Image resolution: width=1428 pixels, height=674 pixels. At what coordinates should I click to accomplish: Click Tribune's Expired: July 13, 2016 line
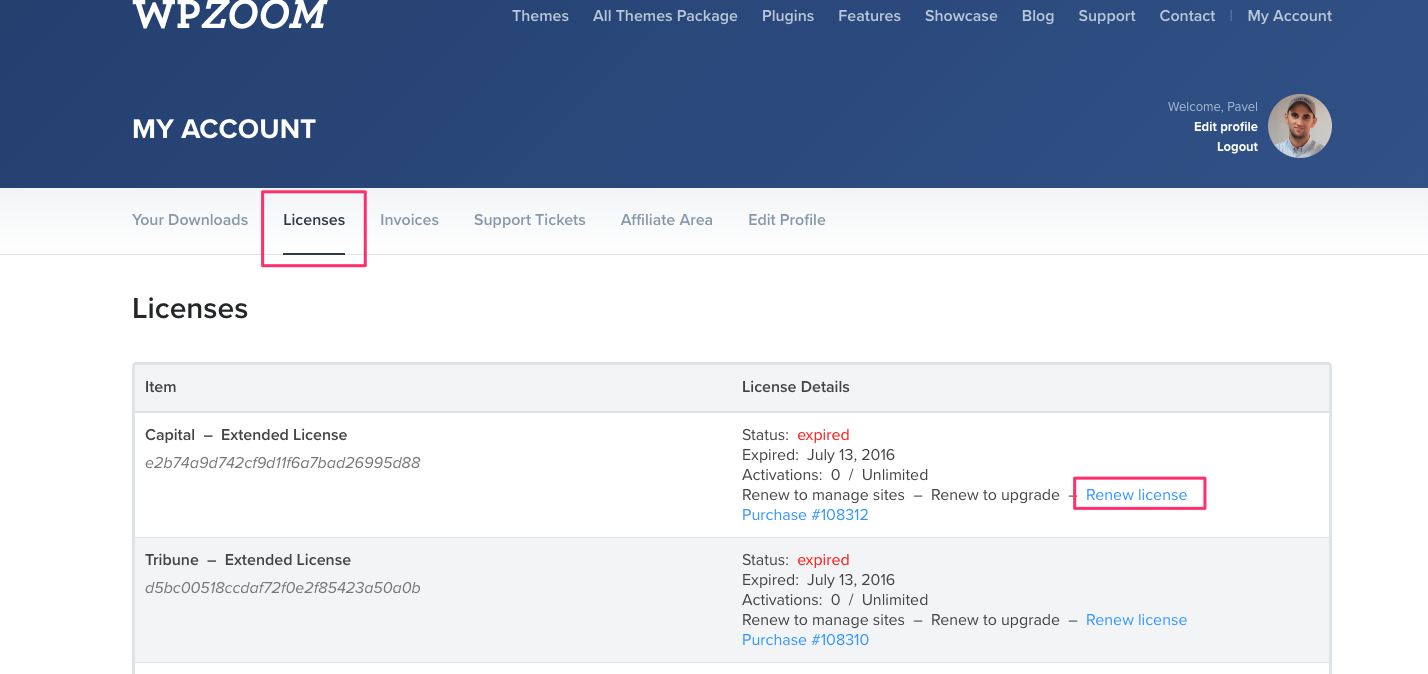(x=818, y=580)
